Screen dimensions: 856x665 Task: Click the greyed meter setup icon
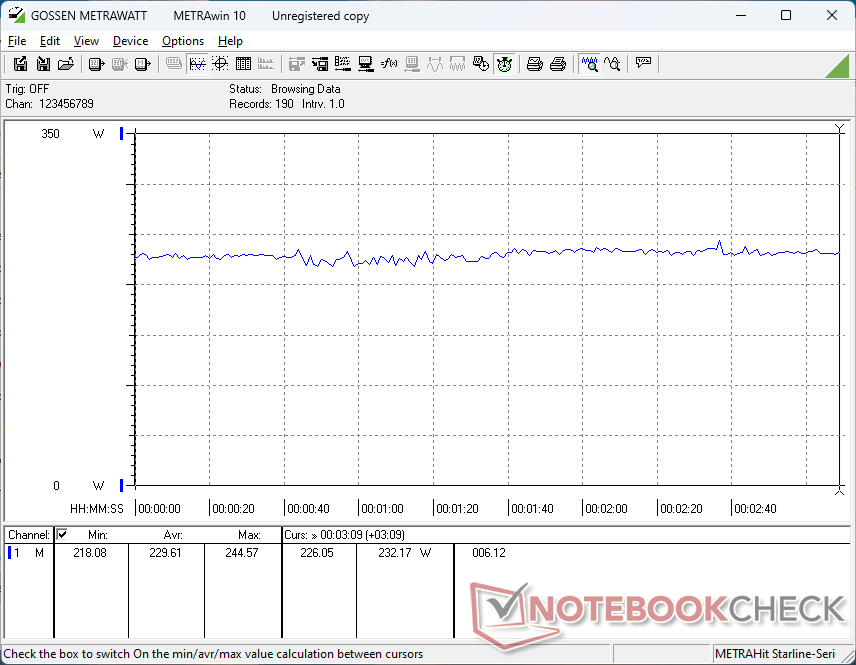[412, 64]
